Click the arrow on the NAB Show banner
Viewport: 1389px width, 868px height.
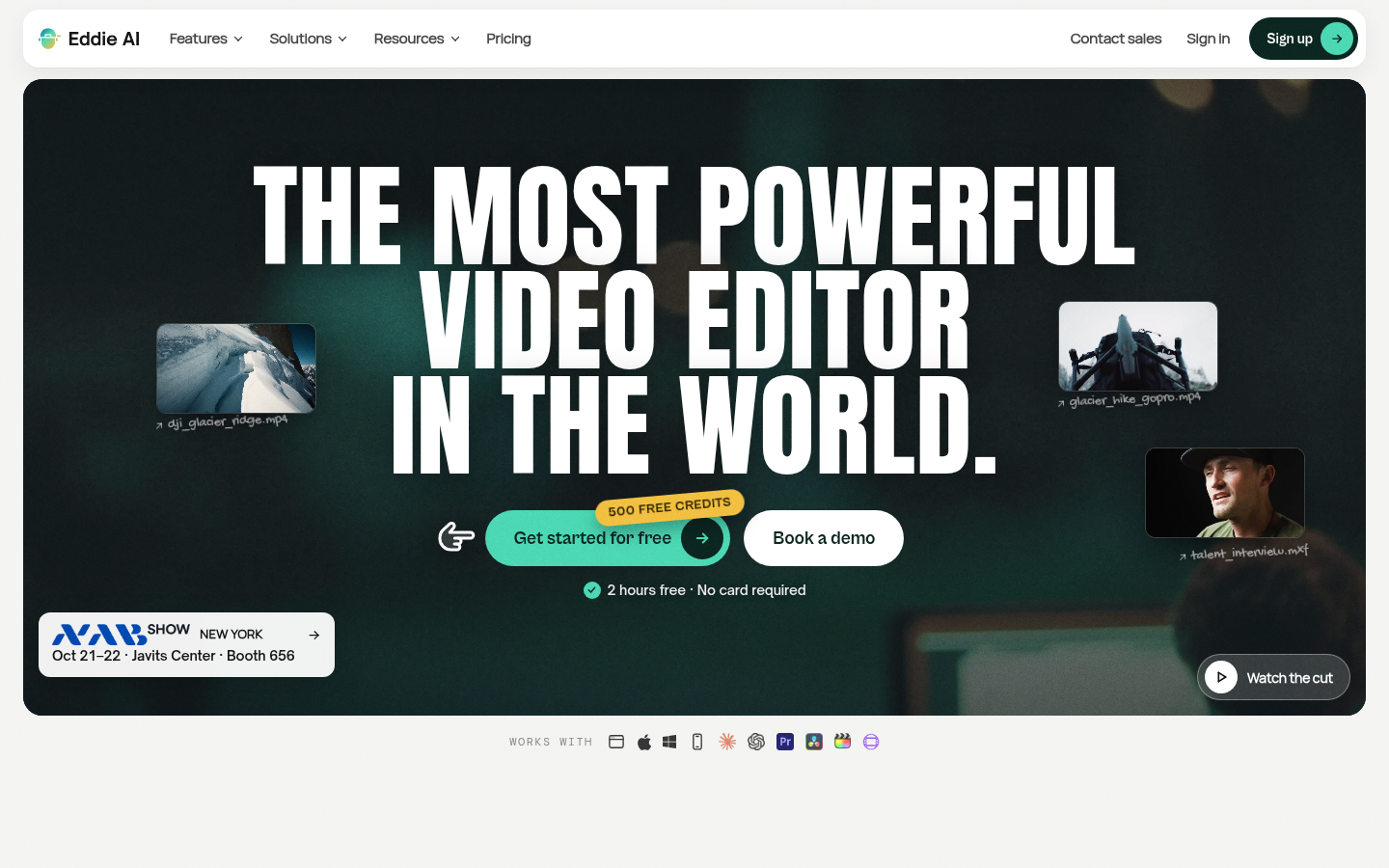314,635
